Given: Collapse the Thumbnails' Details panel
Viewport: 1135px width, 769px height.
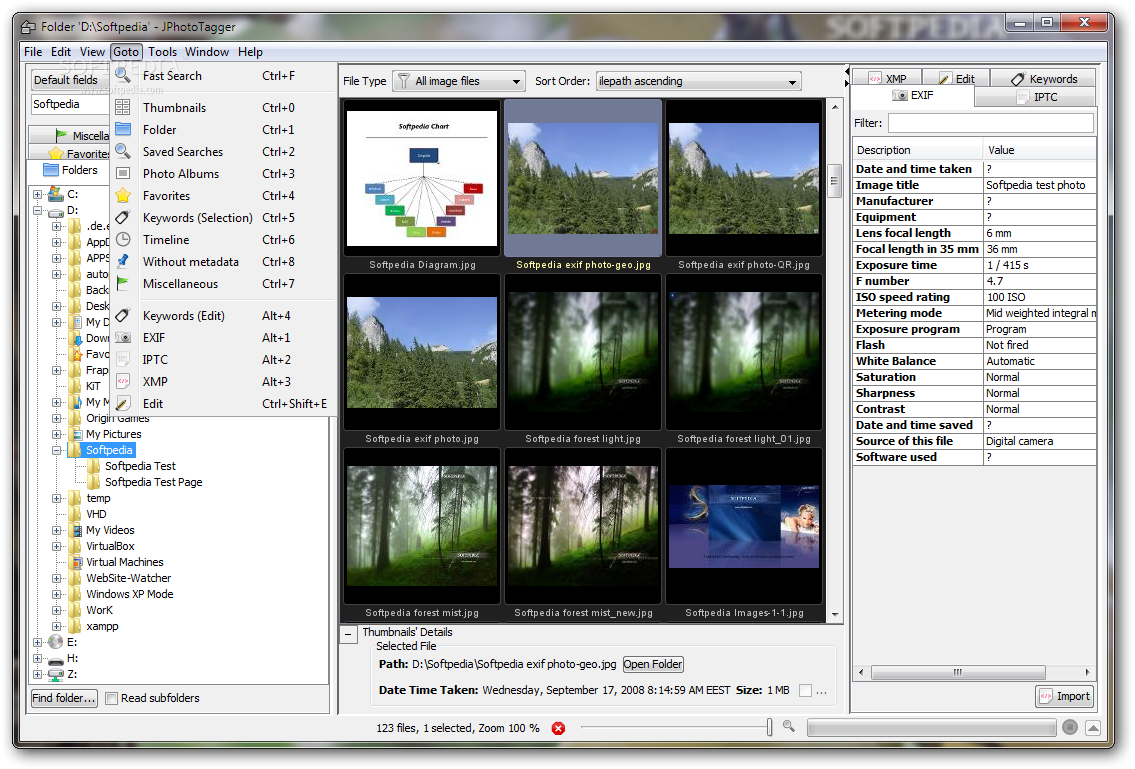Looking at the screenshot, I should (x=348, y=635).
